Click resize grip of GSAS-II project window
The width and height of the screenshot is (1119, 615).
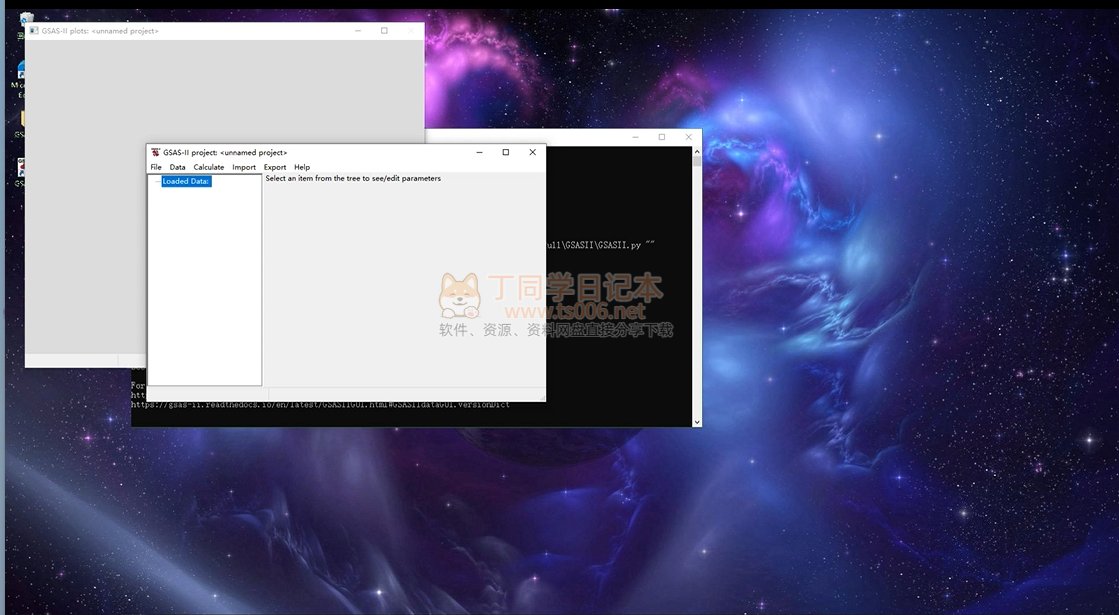click(x=542, y=397)
